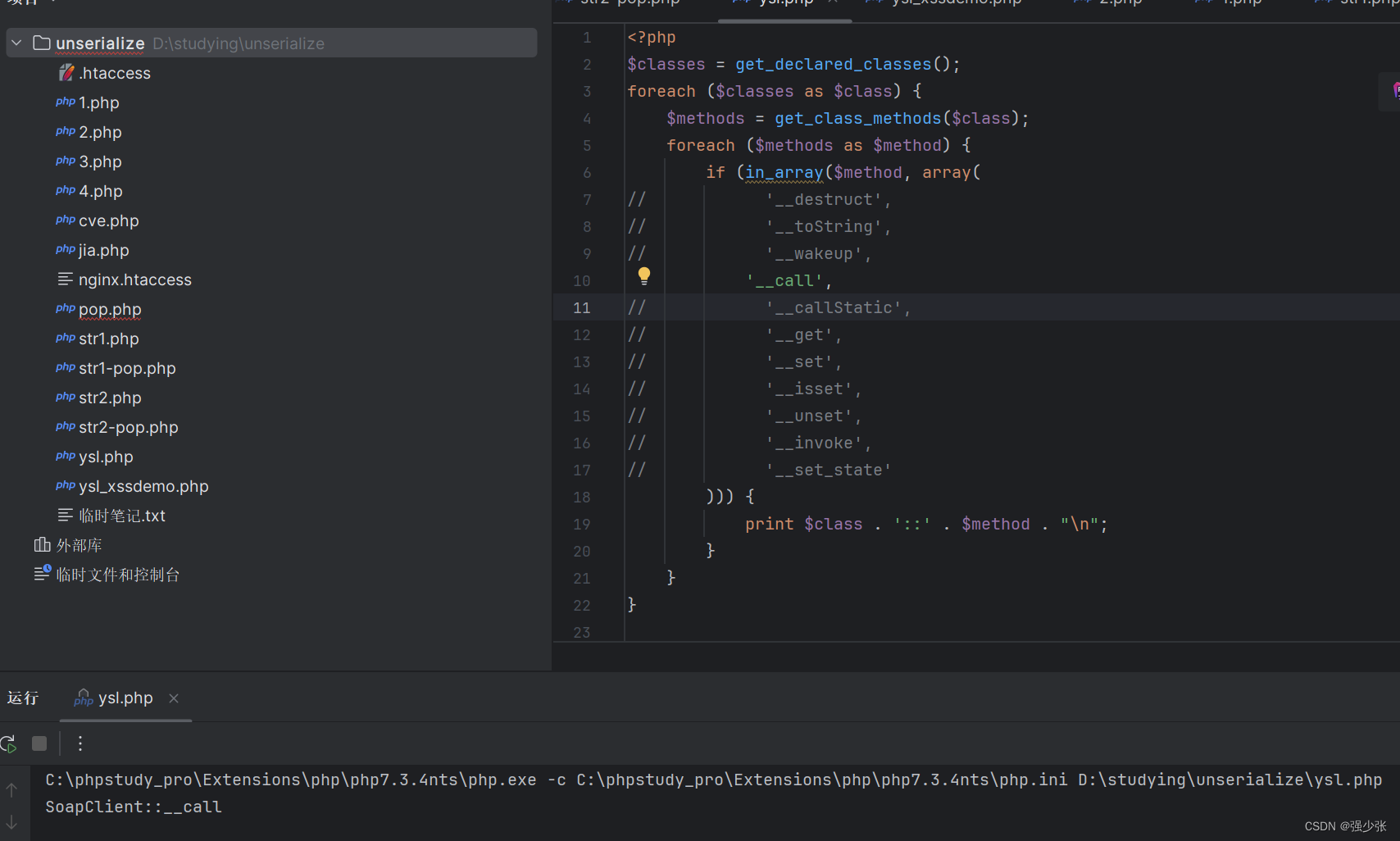Viewport: 1400px width, 841px height.
Task: Open the .htaccess file
Action: pos(115,73)
